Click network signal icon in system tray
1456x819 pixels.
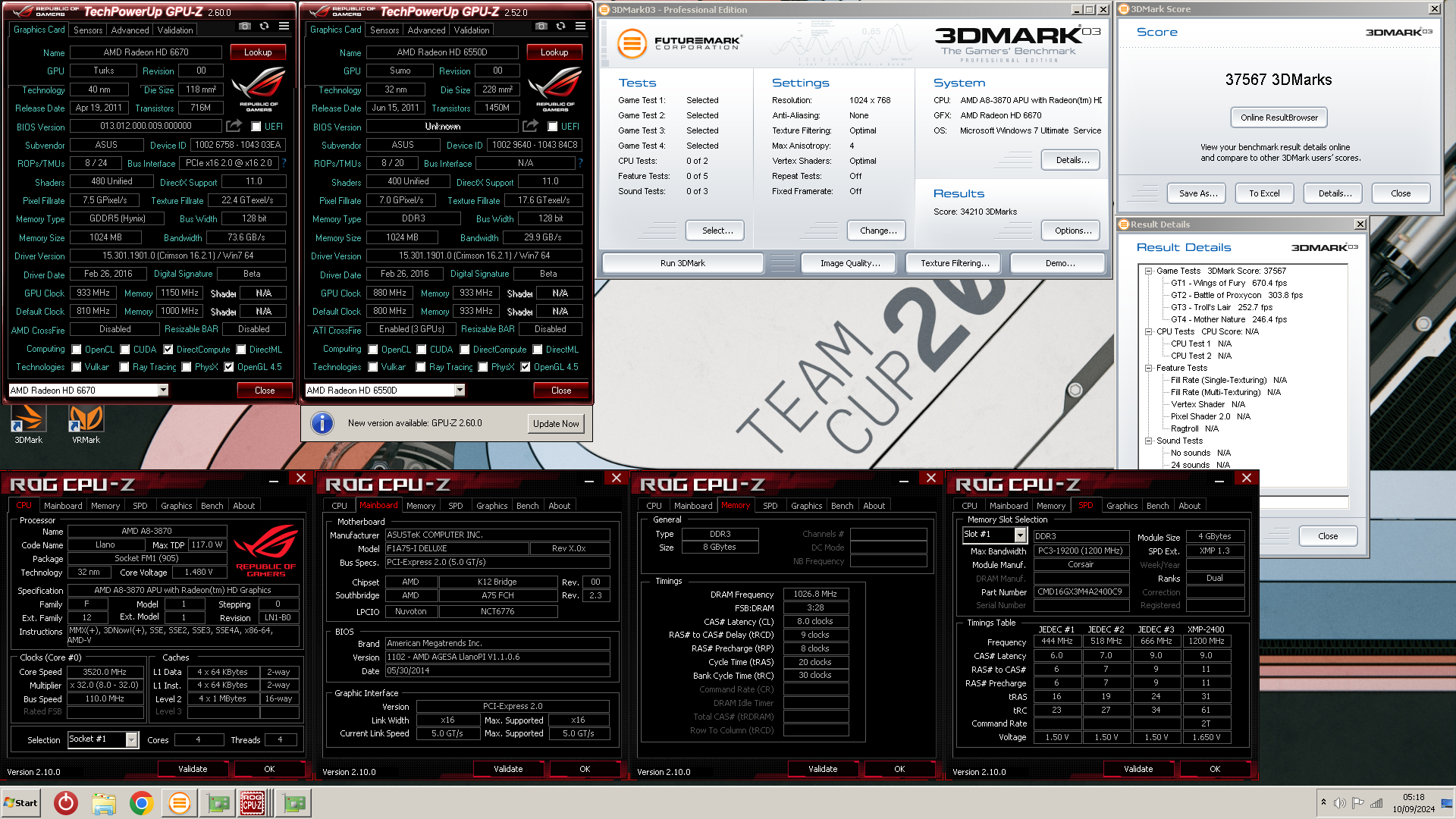point(1376,803)
